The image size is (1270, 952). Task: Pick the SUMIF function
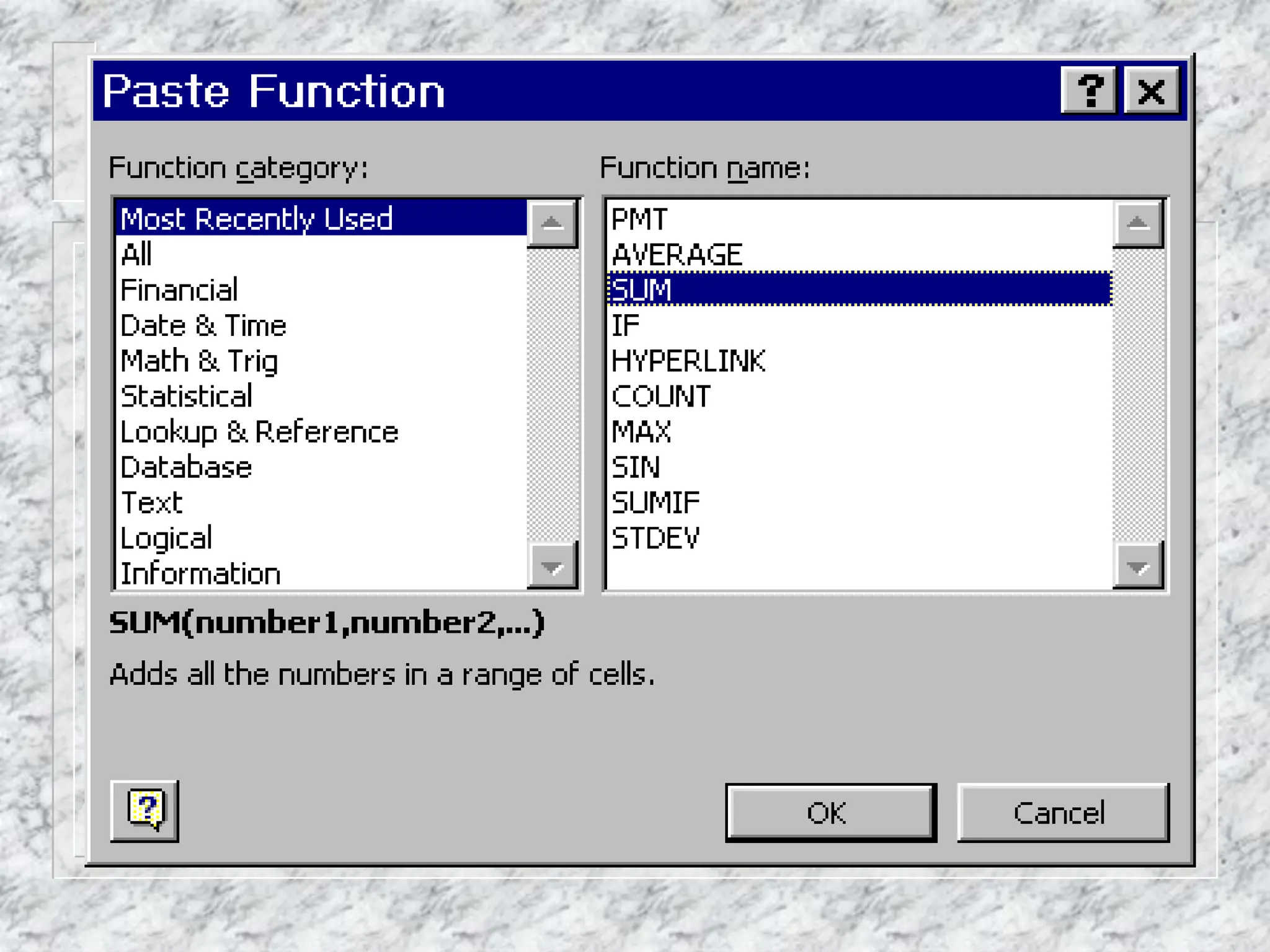click(655, 503)
